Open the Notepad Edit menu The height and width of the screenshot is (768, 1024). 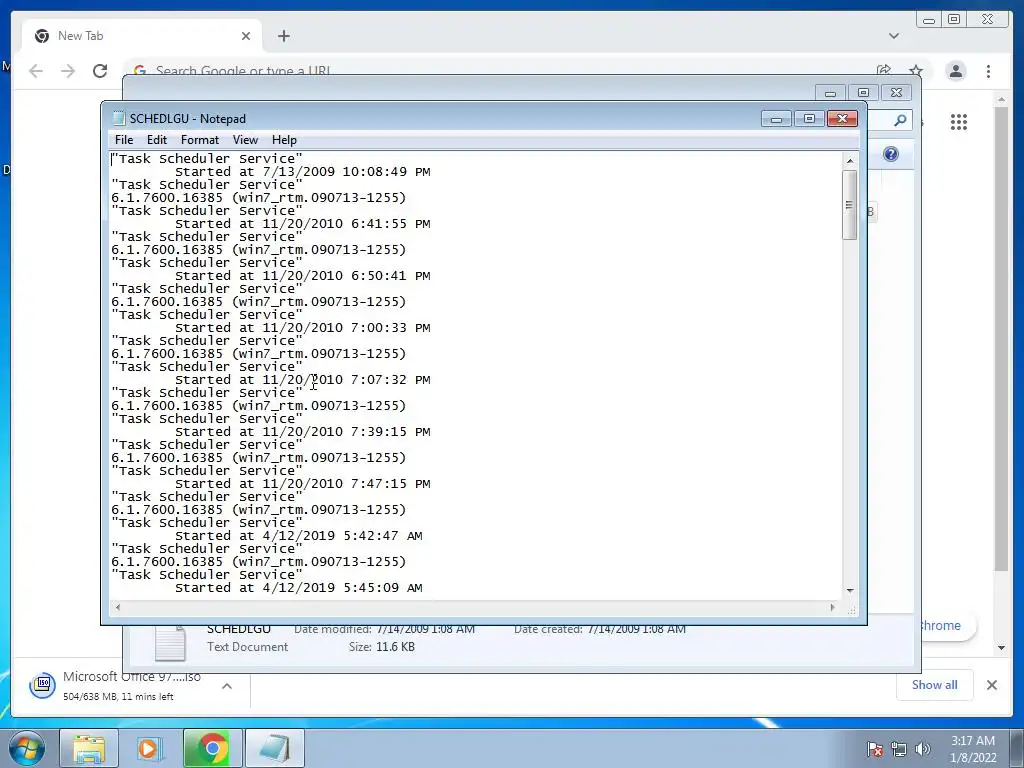coord(157,140)
